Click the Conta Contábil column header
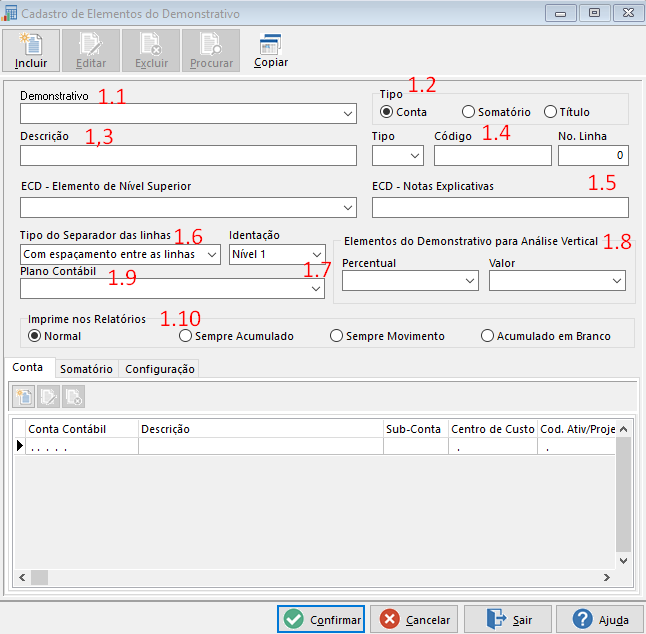646x634 pixels. pos(82,429)
